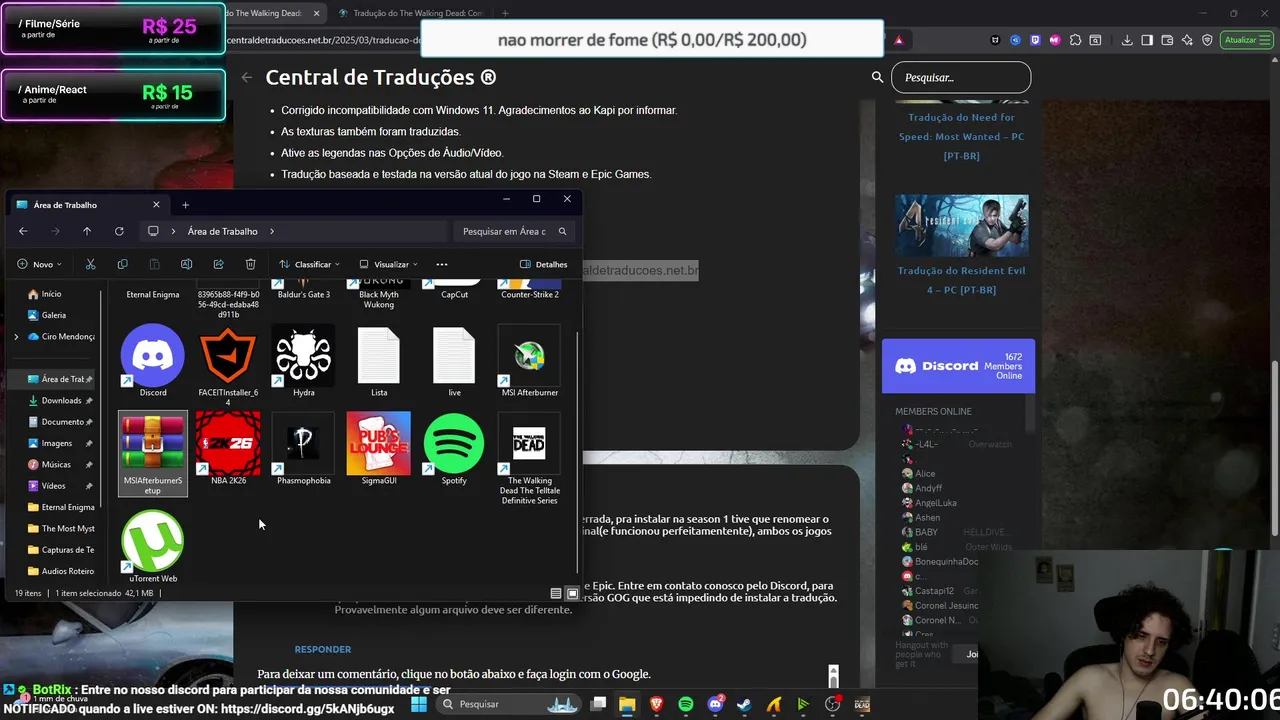Refresh the Explorer folder view
Screen dimensions: 1280x720
point(119,231)
